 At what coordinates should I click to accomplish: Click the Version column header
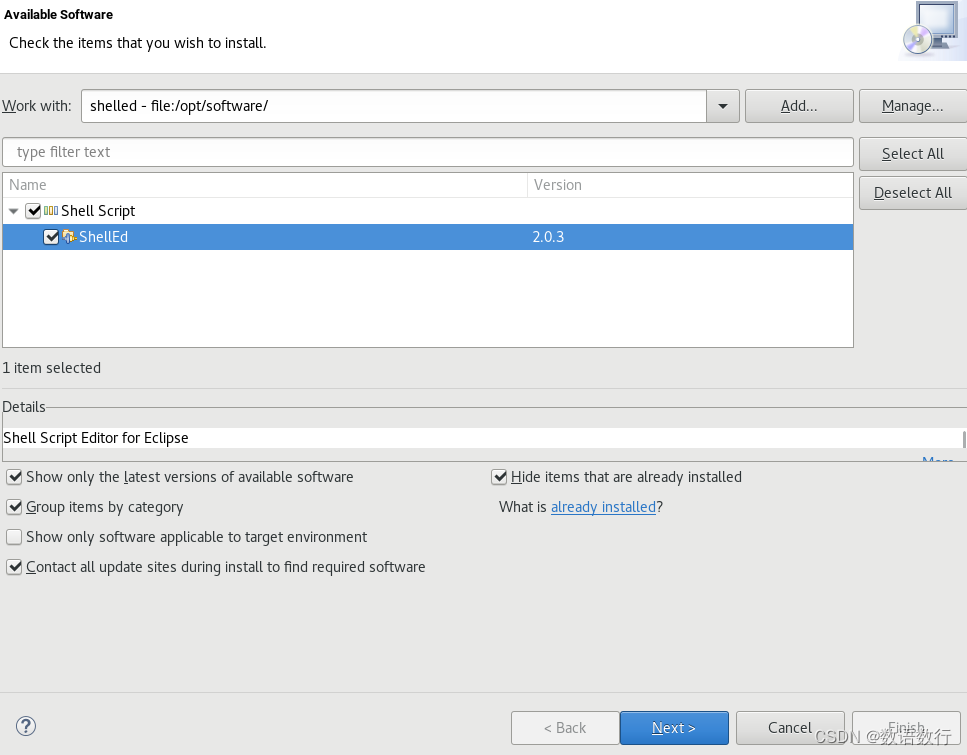[x=691, y=185]
